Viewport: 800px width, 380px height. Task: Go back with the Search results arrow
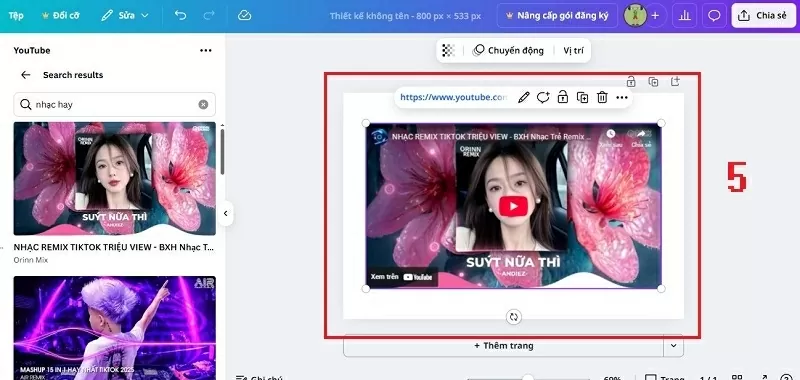26,75
